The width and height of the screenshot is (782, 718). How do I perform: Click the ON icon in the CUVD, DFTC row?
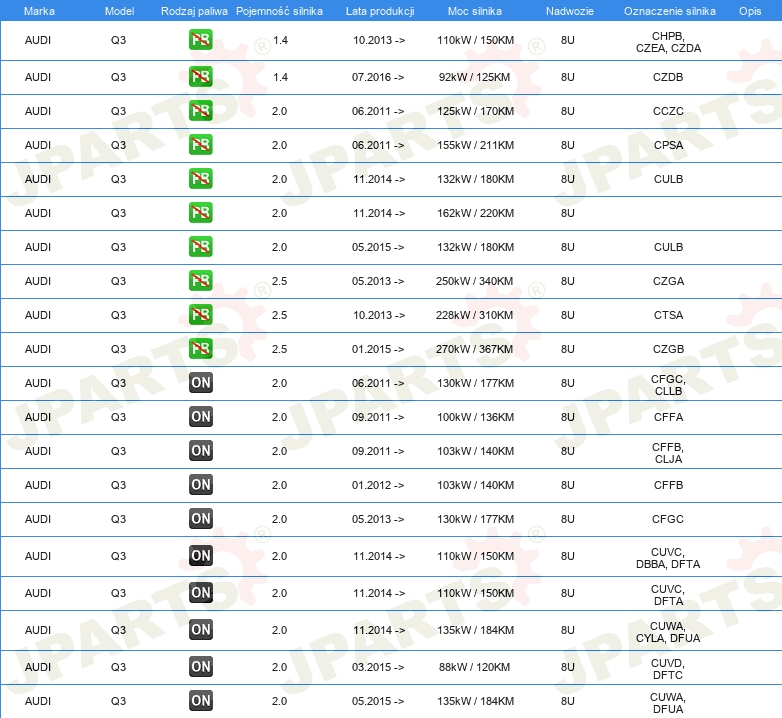(201, 667)
